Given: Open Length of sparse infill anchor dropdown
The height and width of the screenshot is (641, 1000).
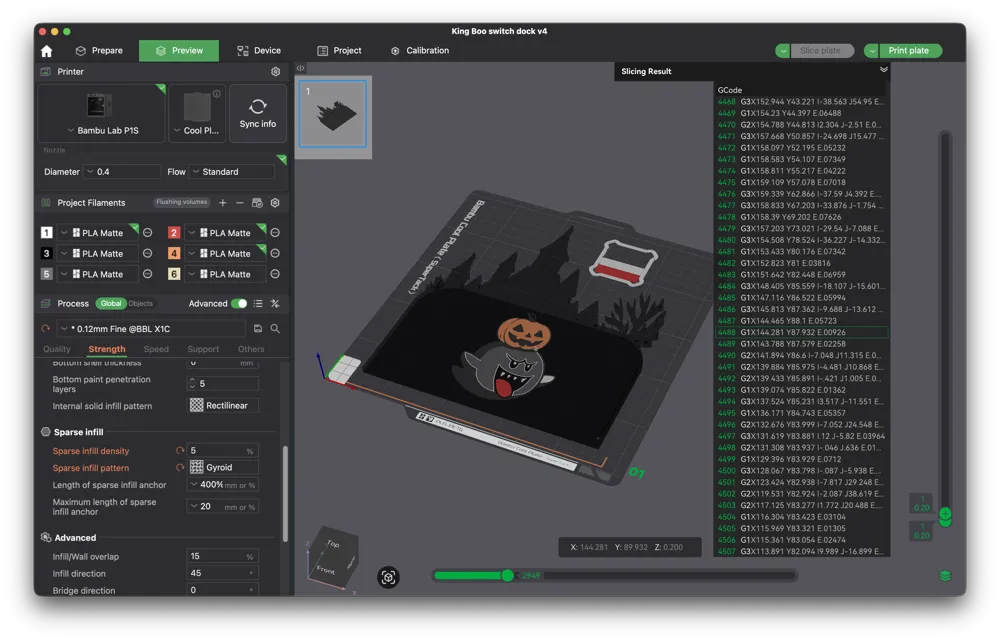Looking at the screenshot, I should click(x=223, y=485).
